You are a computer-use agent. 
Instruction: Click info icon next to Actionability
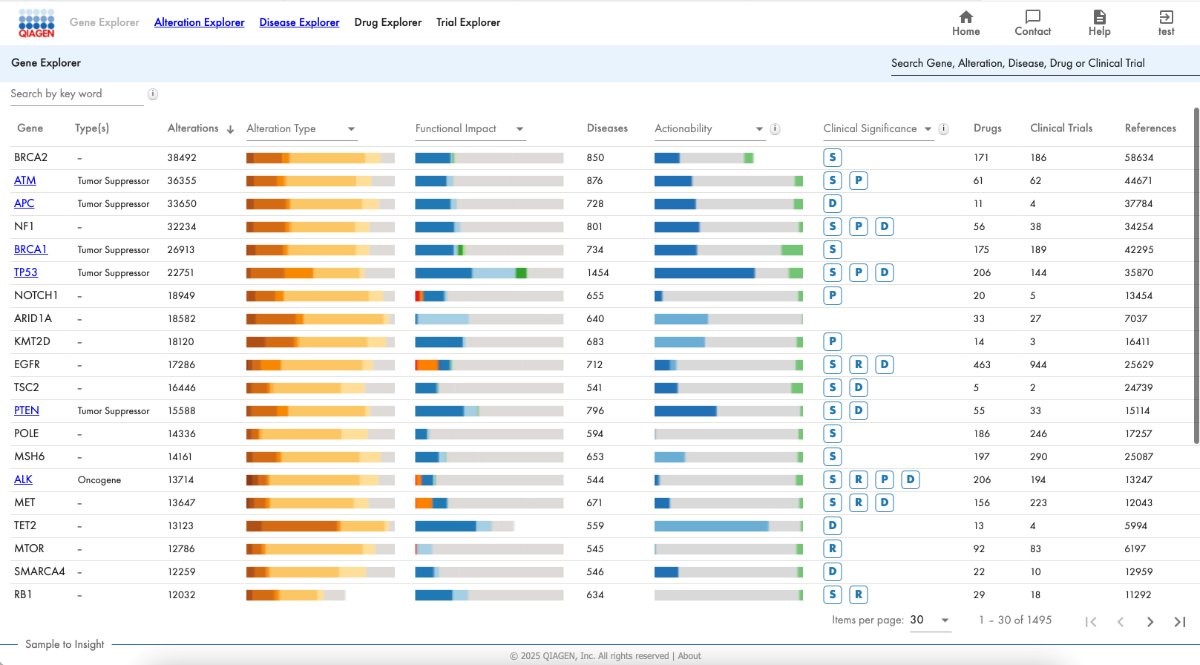(776, 129)
